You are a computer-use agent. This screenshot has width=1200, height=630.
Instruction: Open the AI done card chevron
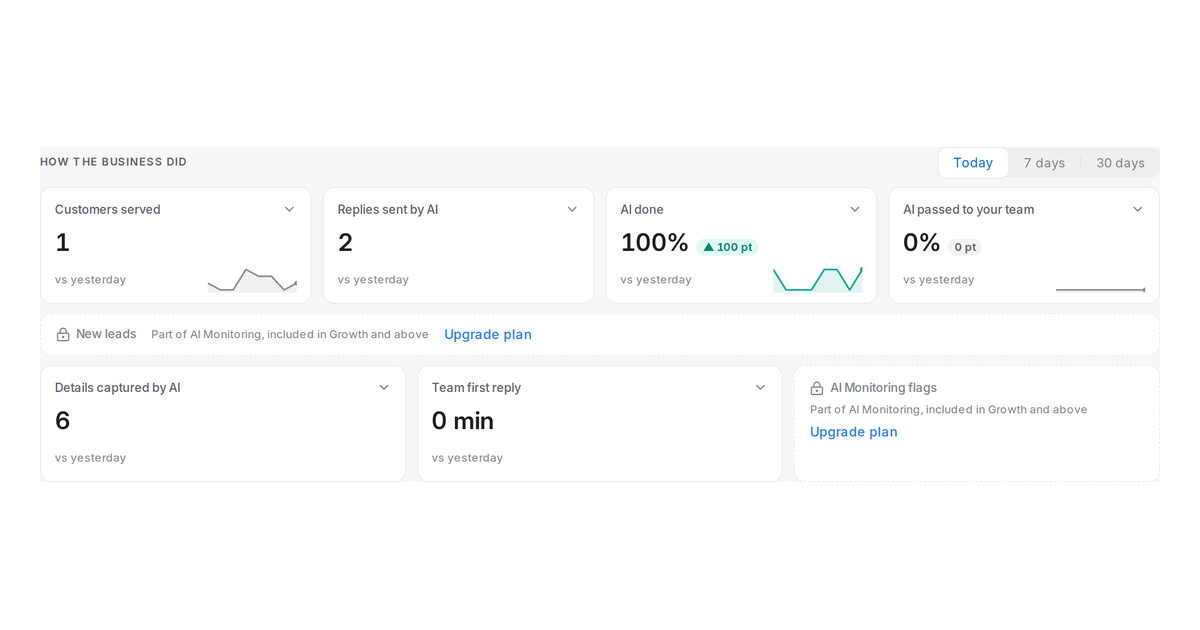[x=855, y=209]
